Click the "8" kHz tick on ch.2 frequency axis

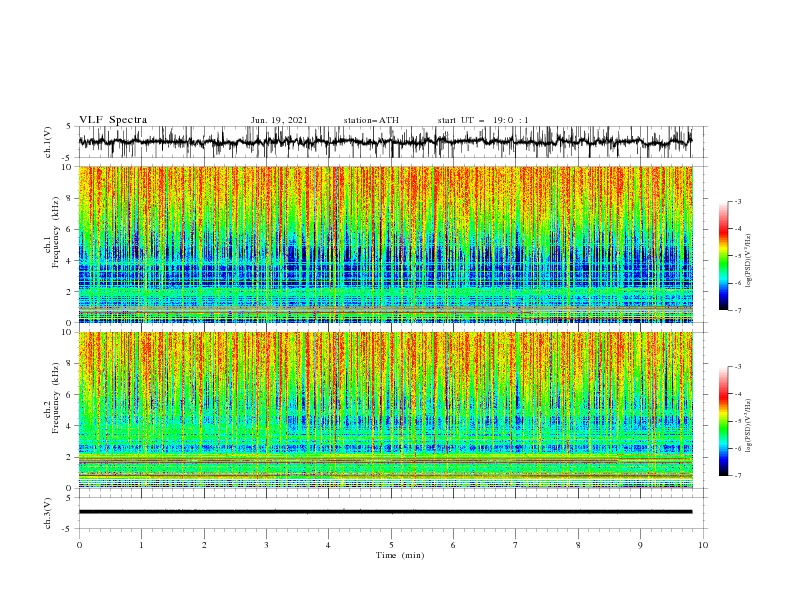pyautogui.click(x=70, y=364)
